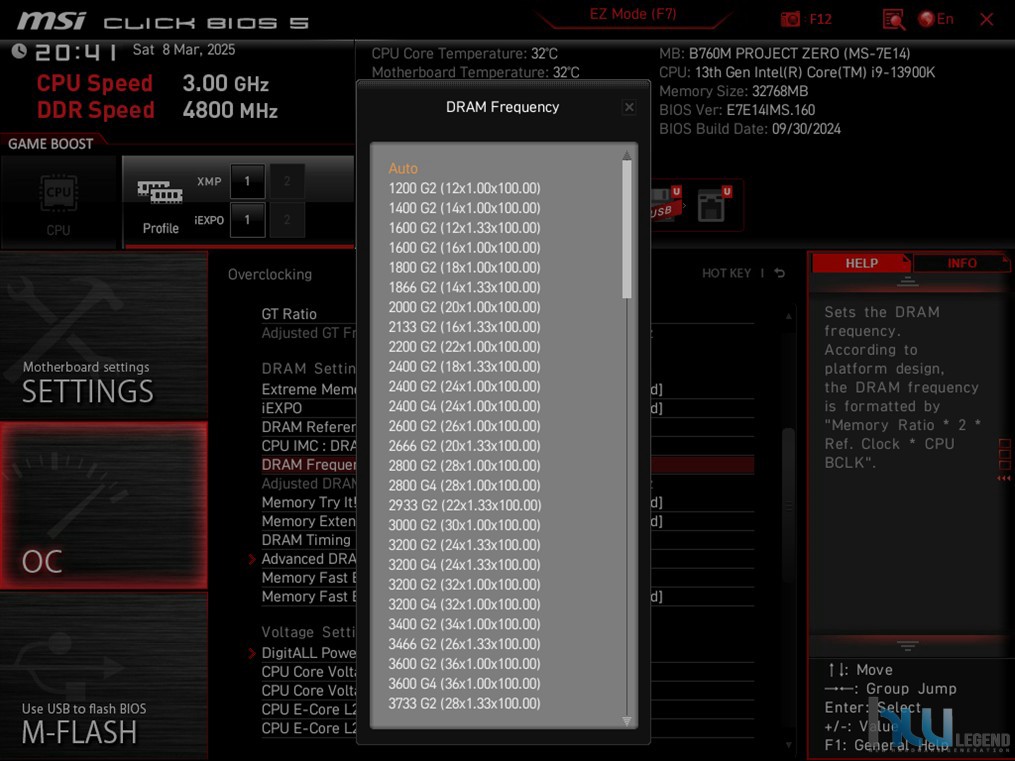Viewport: 1015px width, 761px height.
Task: Click the DRAM Frequency list scrollbar thumb
Action: [626, 229]
